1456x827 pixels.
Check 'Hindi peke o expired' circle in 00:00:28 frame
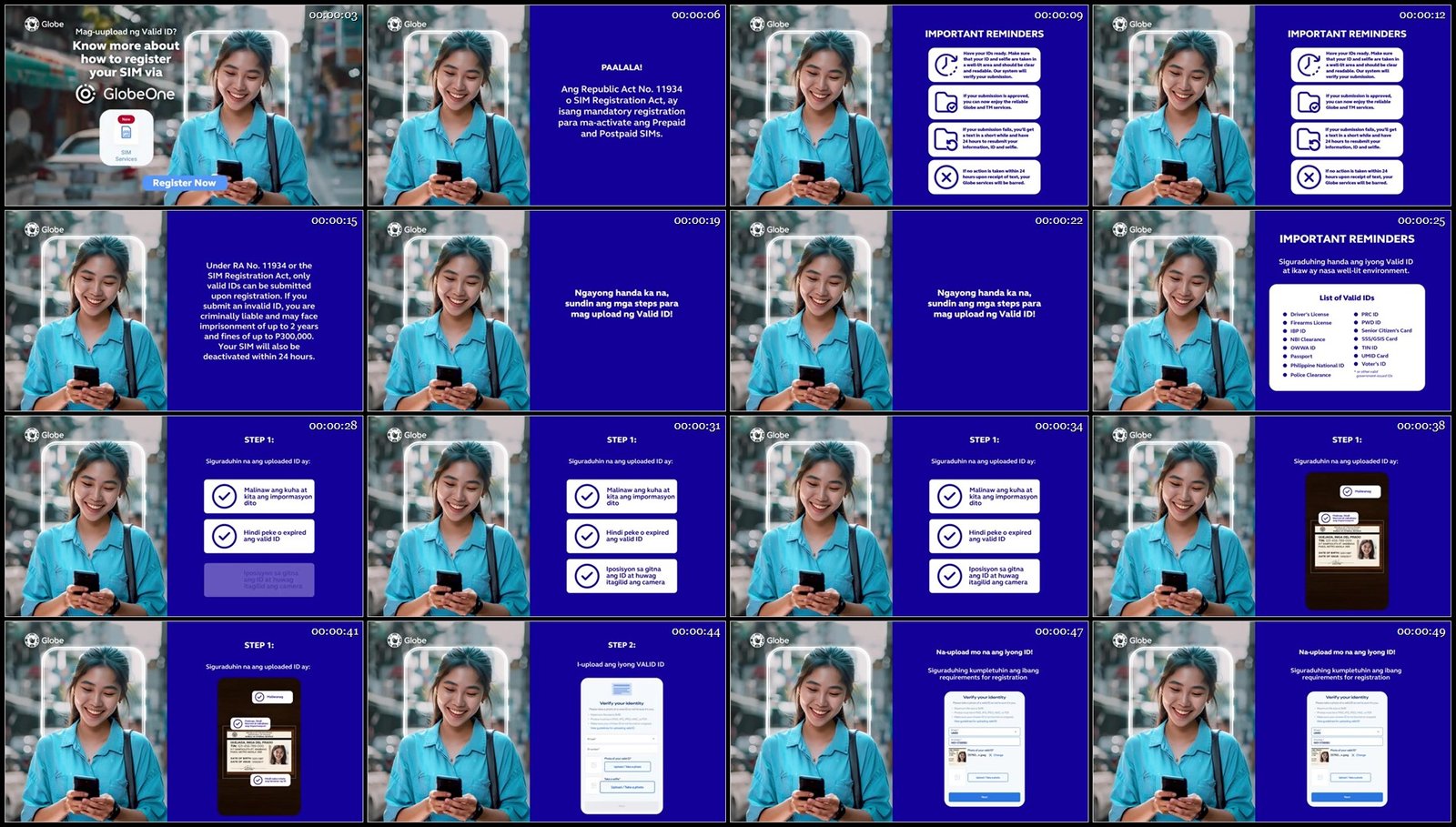click(224, 536)
